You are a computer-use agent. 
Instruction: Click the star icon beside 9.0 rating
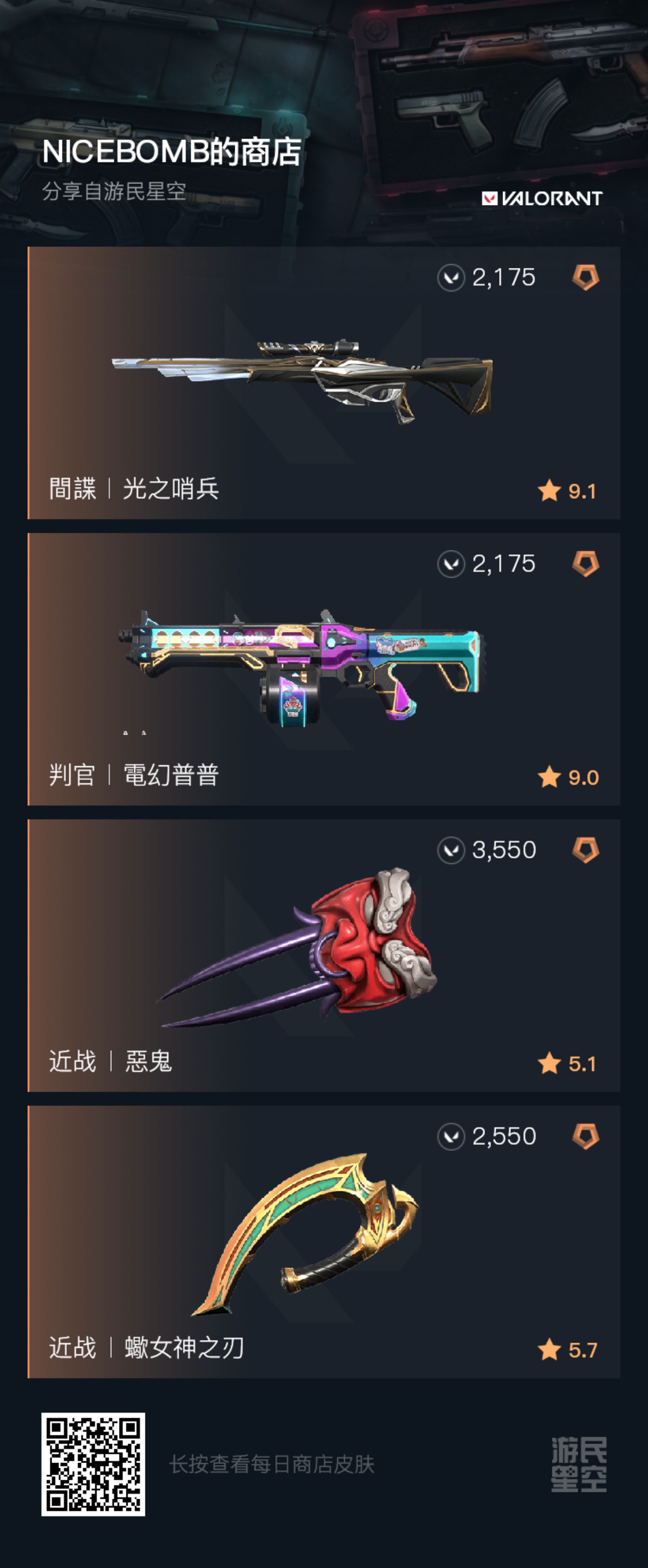coord(549,777)
